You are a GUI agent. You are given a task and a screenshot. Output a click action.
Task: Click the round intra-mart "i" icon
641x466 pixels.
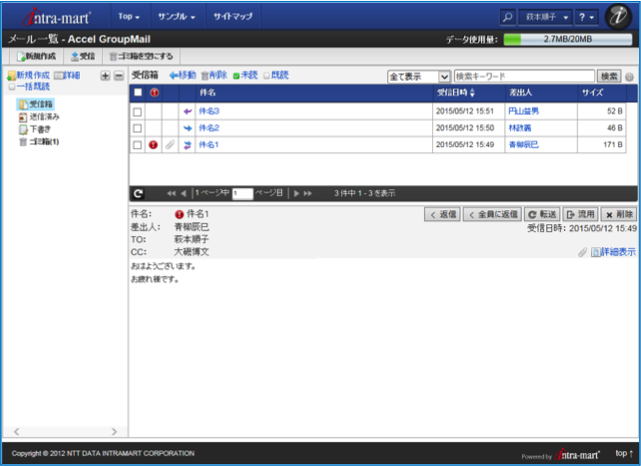(x=618, y=17)
